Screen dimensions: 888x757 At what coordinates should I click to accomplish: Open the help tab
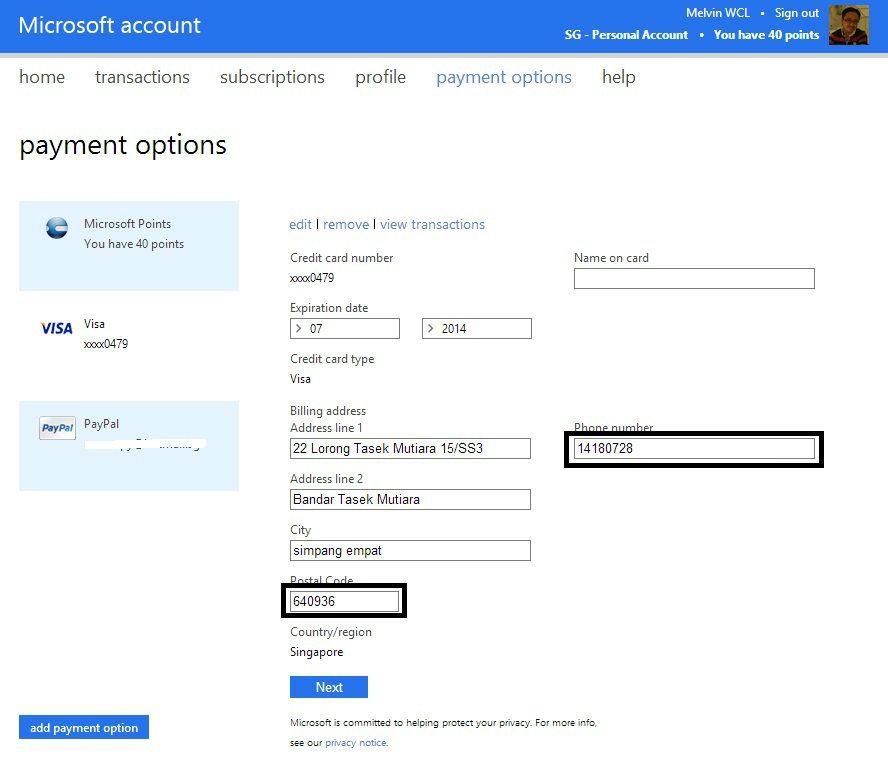coord(618,77)
